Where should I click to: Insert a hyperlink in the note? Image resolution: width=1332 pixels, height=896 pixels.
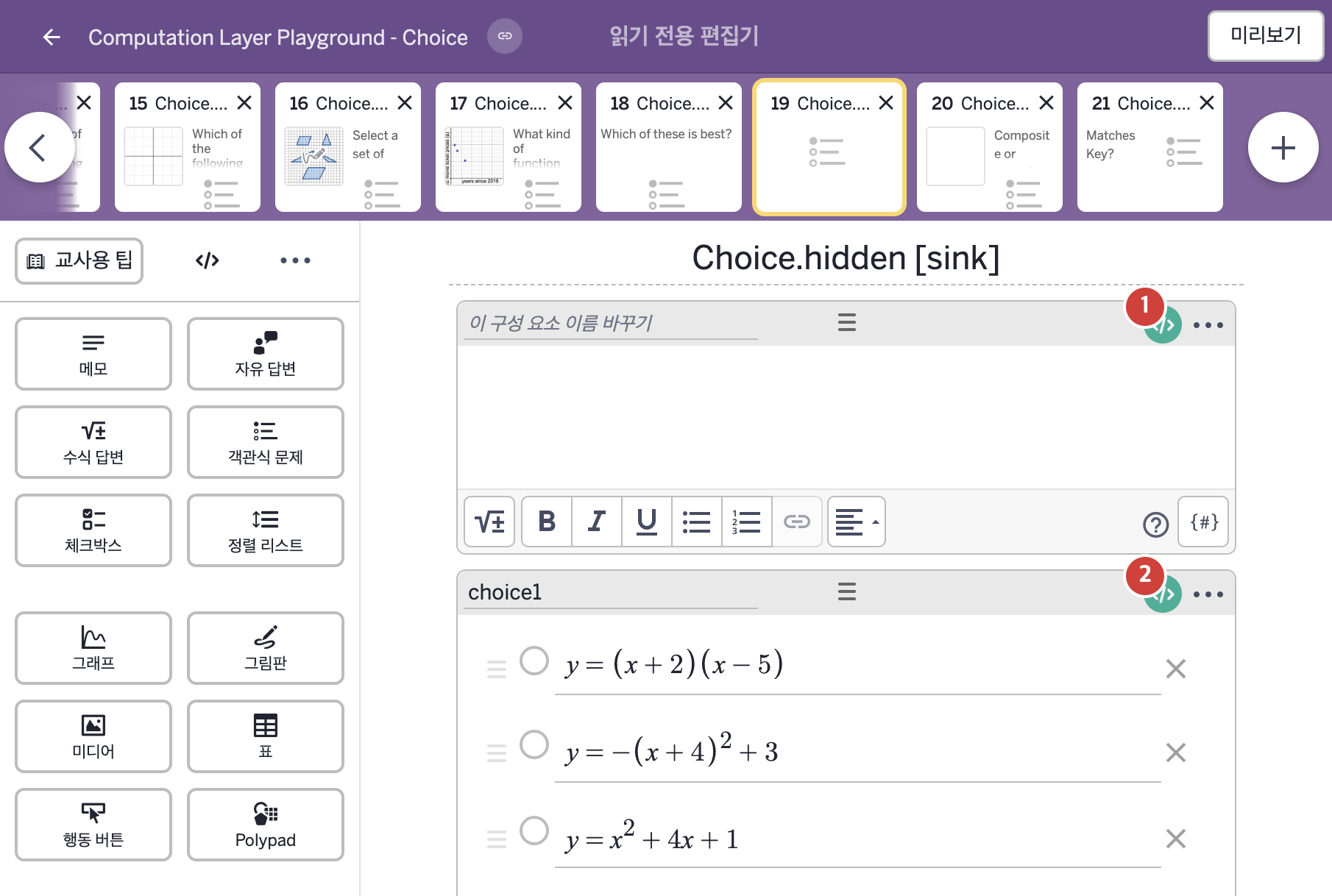coord(797,522)
